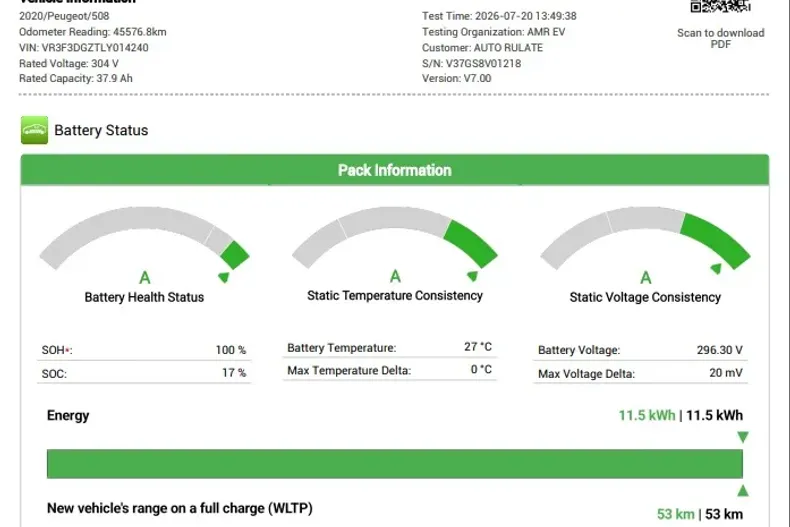790x527 pixels.
Task: Click the 'Static Temperature Consistency' caption
Action: point(395,296)
